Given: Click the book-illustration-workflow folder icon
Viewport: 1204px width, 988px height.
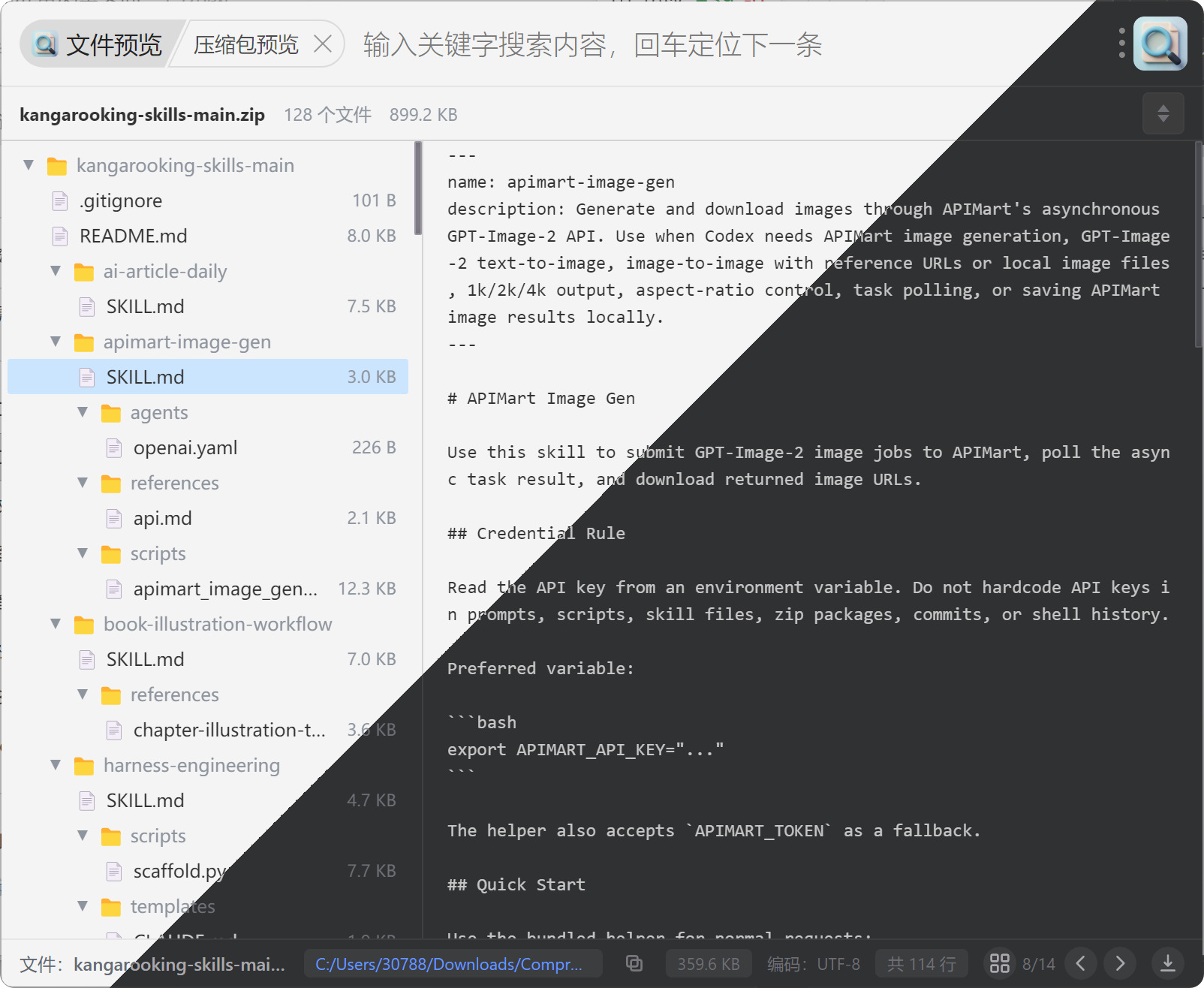Looking at the screenshot, I should coord(84,625).
